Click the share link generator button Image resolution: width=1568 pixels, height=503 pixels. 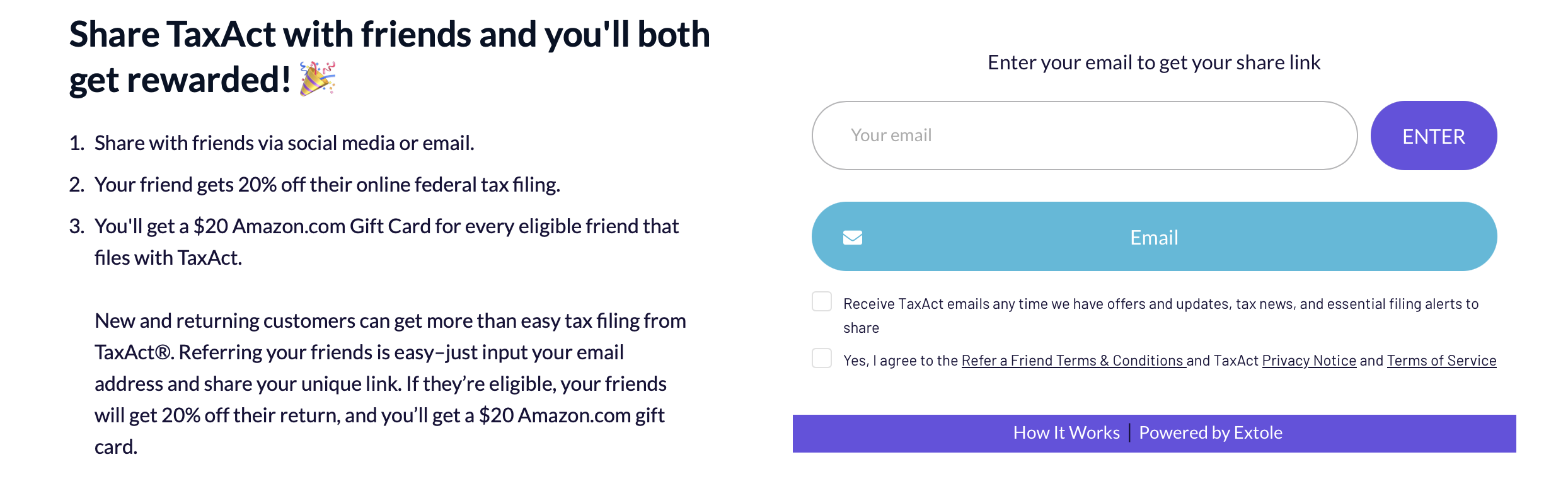coord(1434,135)
